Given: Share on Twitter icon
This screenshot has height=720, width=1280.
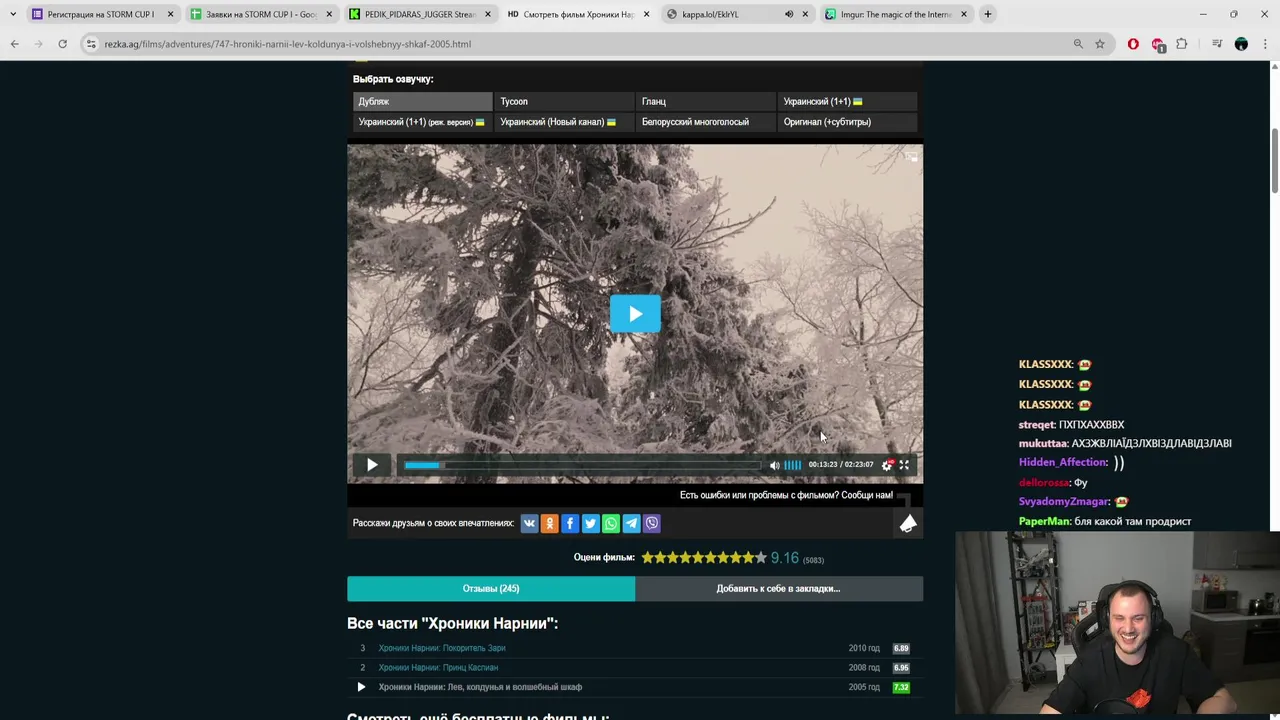Looking at the screenshot, I should point(590,523).
